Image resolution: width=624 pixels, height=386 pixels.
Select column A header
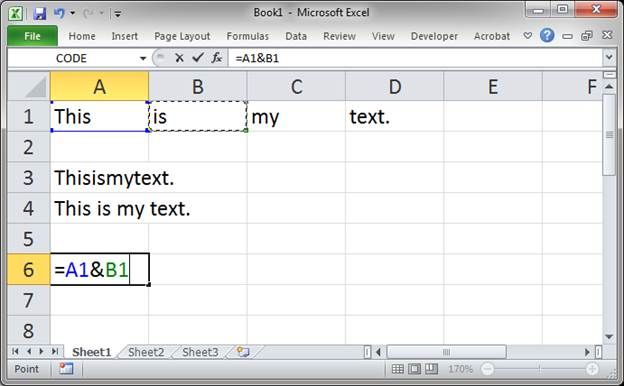click(99, 86)
